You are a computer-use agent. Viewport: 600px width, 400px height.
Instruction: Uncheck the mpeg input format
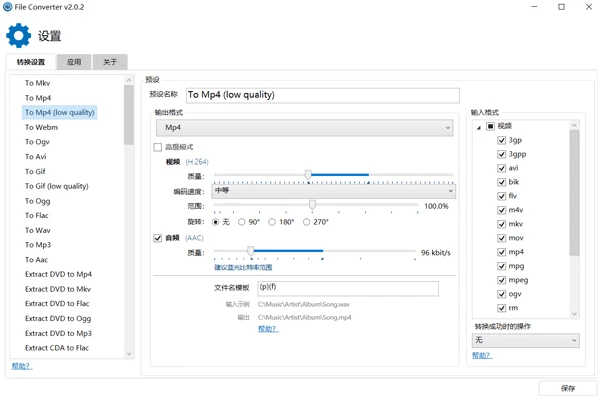502,280
